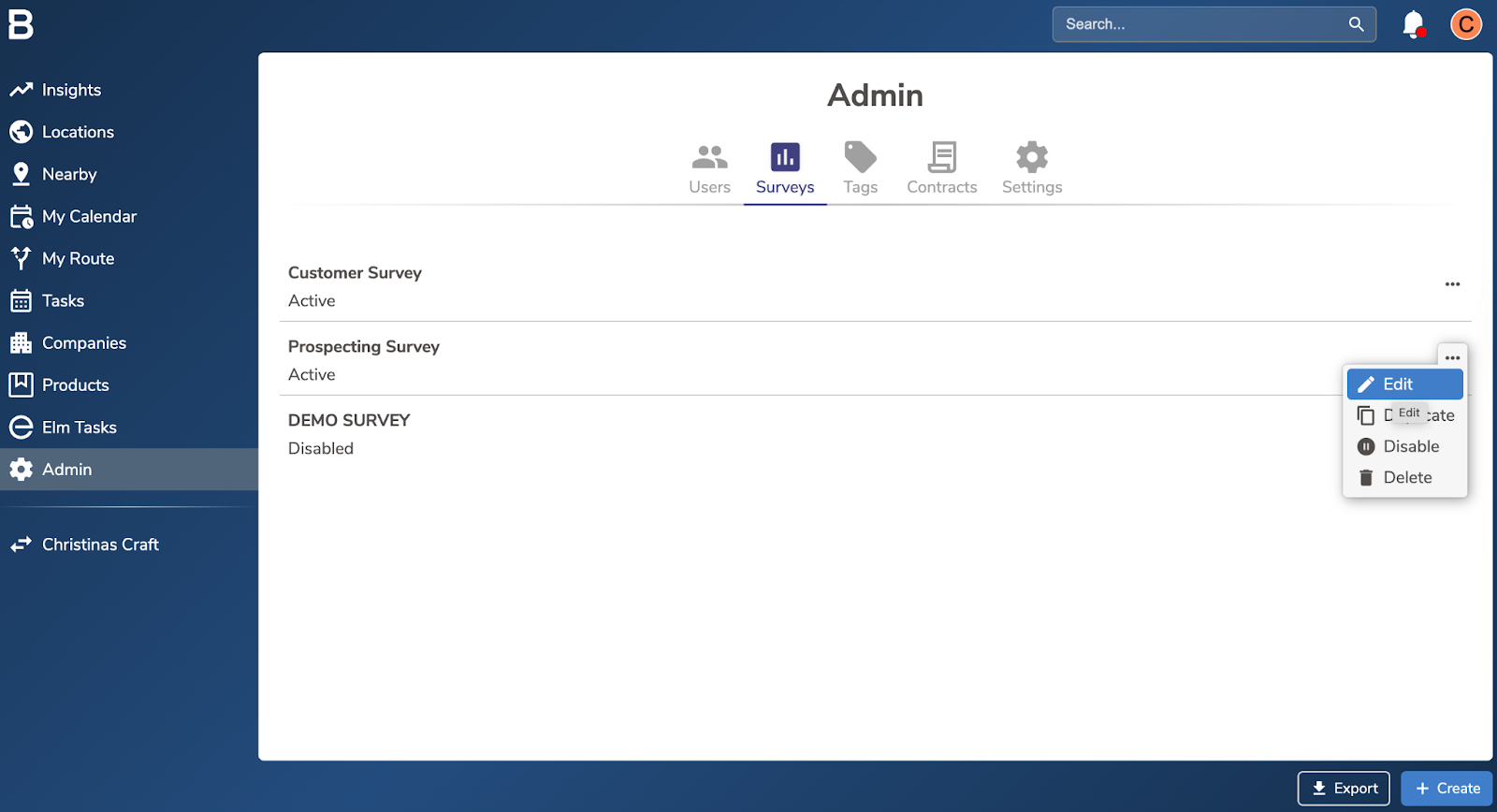Open the notifications bell
The width and height of the screenshot is (1497, 812).
[1413, 24]
